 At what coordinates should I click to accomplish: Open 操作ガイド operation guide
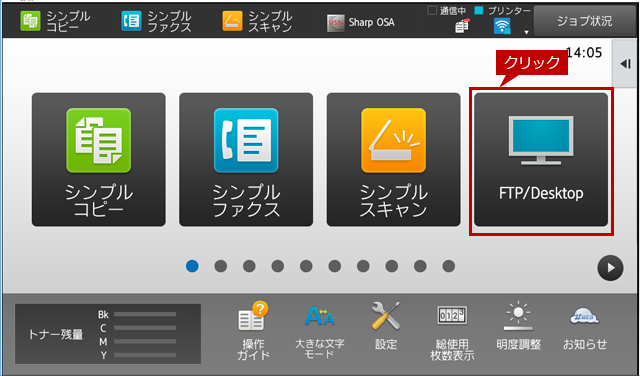tap(253, 331)
